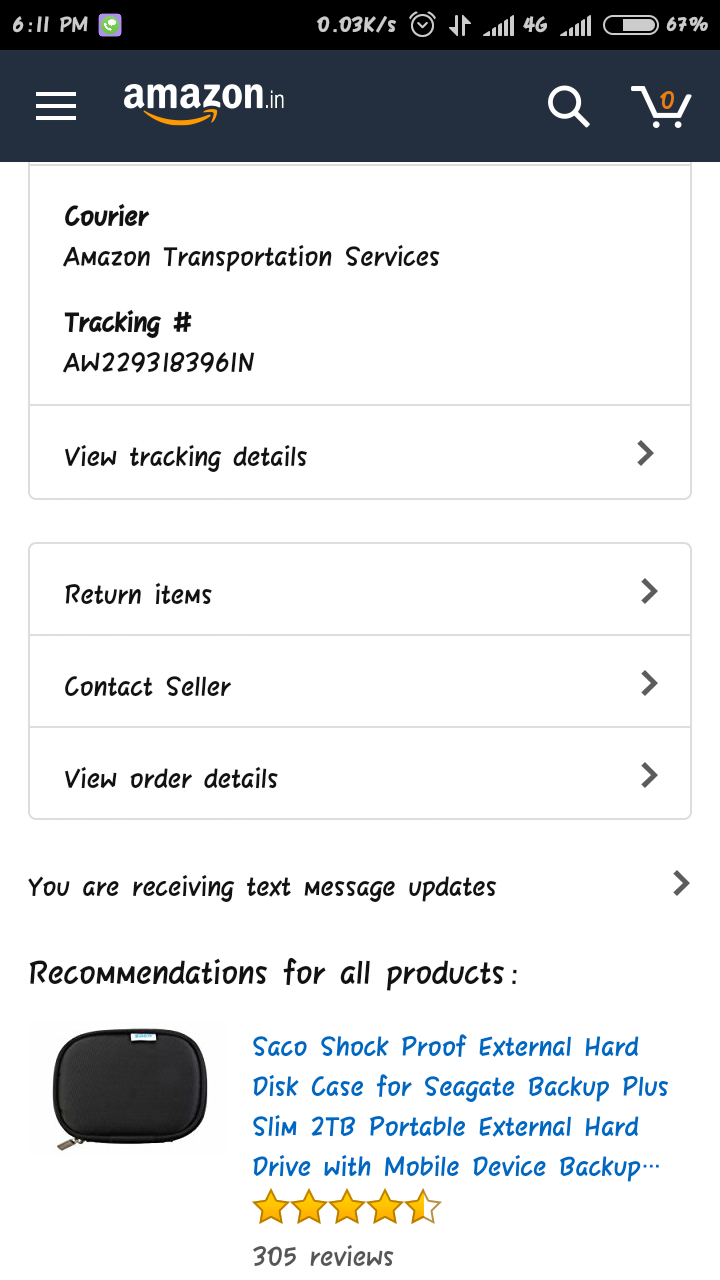Tap the 4.5 star rating display
The width and height of the screenshot is (720, 1280).
point(347,1205)
